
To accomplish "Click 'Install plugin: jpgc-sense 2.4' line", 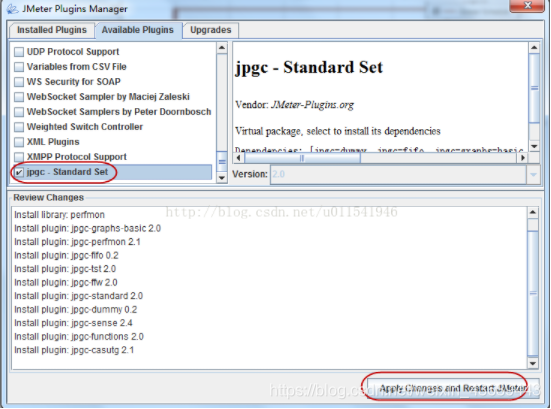I will pos(73,323).
